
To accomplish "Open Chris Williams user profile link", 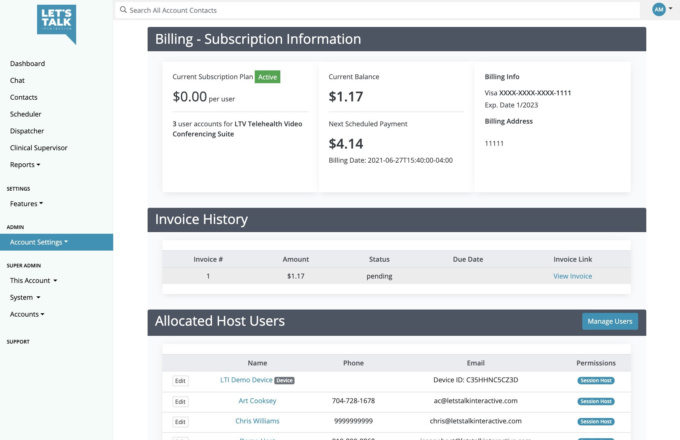I will tap(257, 421).
